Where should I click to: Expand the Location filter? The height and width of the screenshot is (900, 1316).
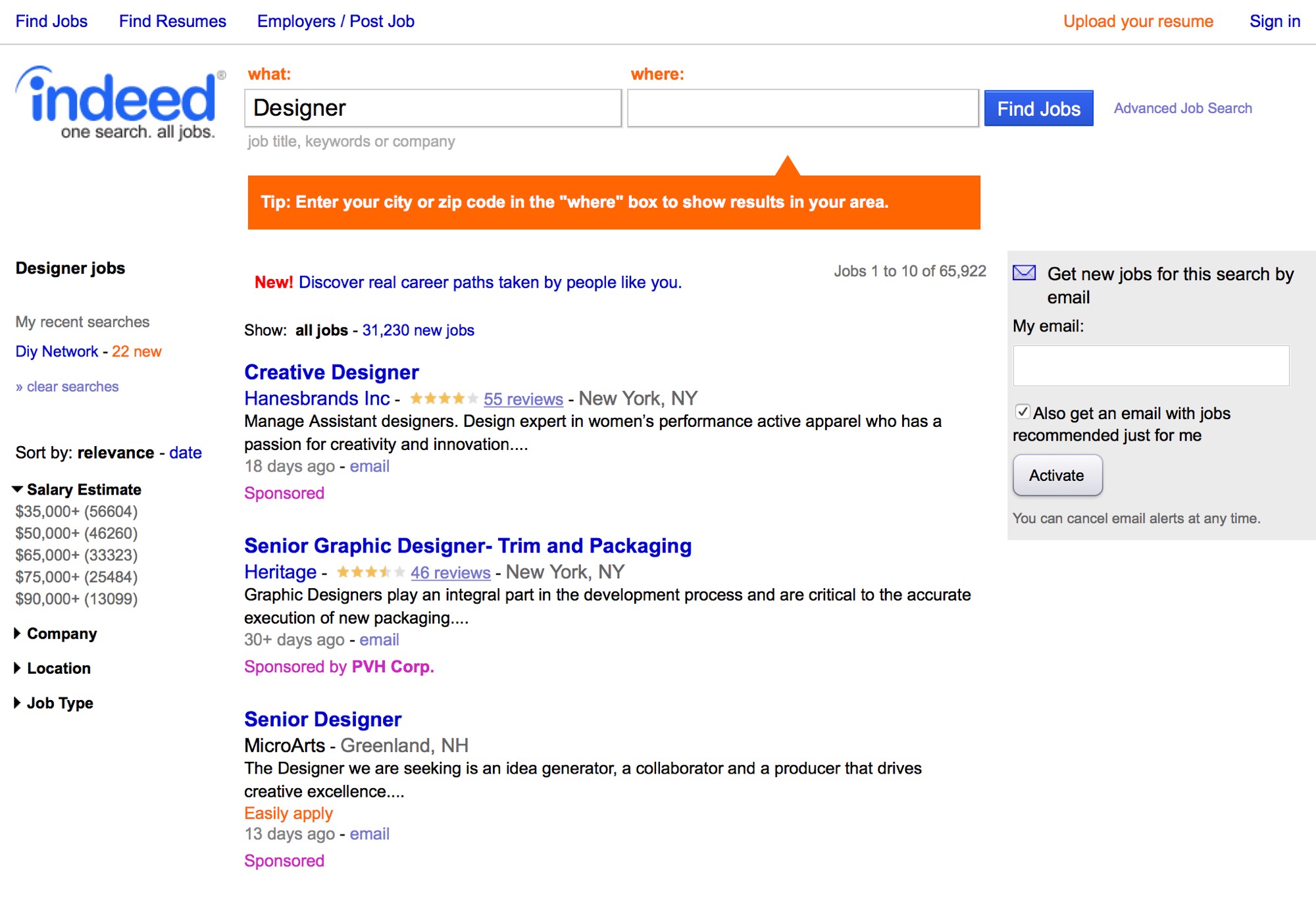point(53,668)
